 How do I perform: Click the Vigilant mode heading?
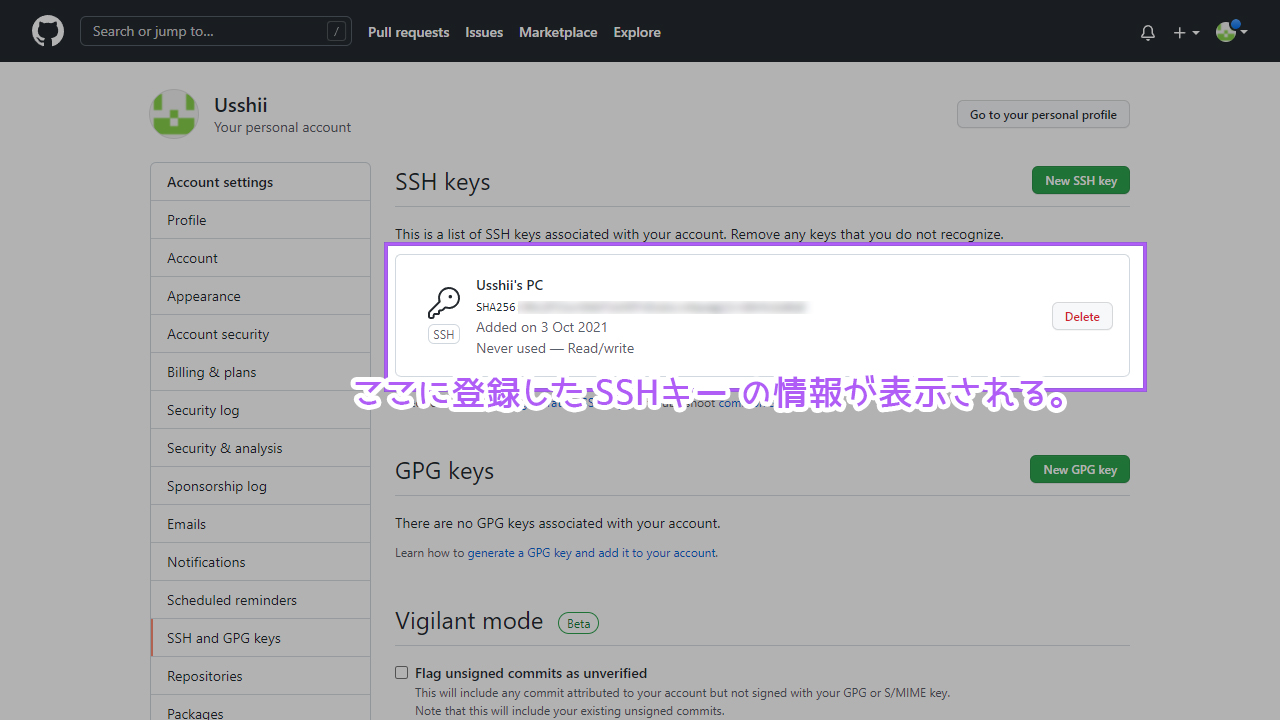point(469,621)
